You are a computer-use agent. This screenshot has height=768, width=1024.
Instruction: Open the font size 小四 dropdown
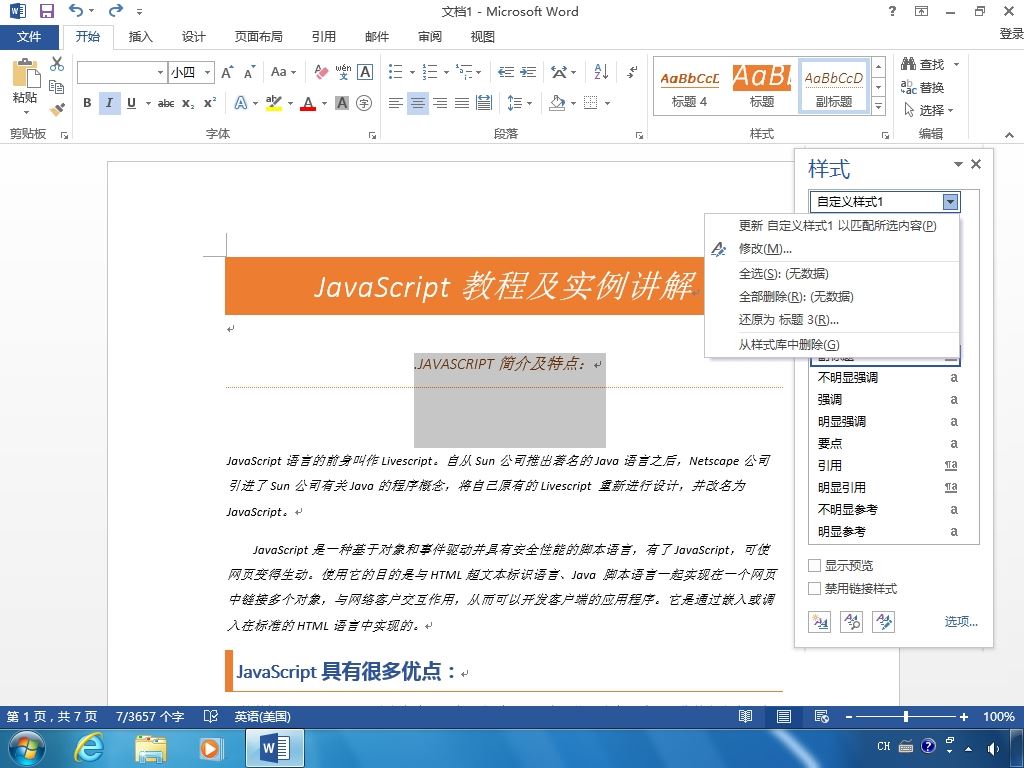208,72
